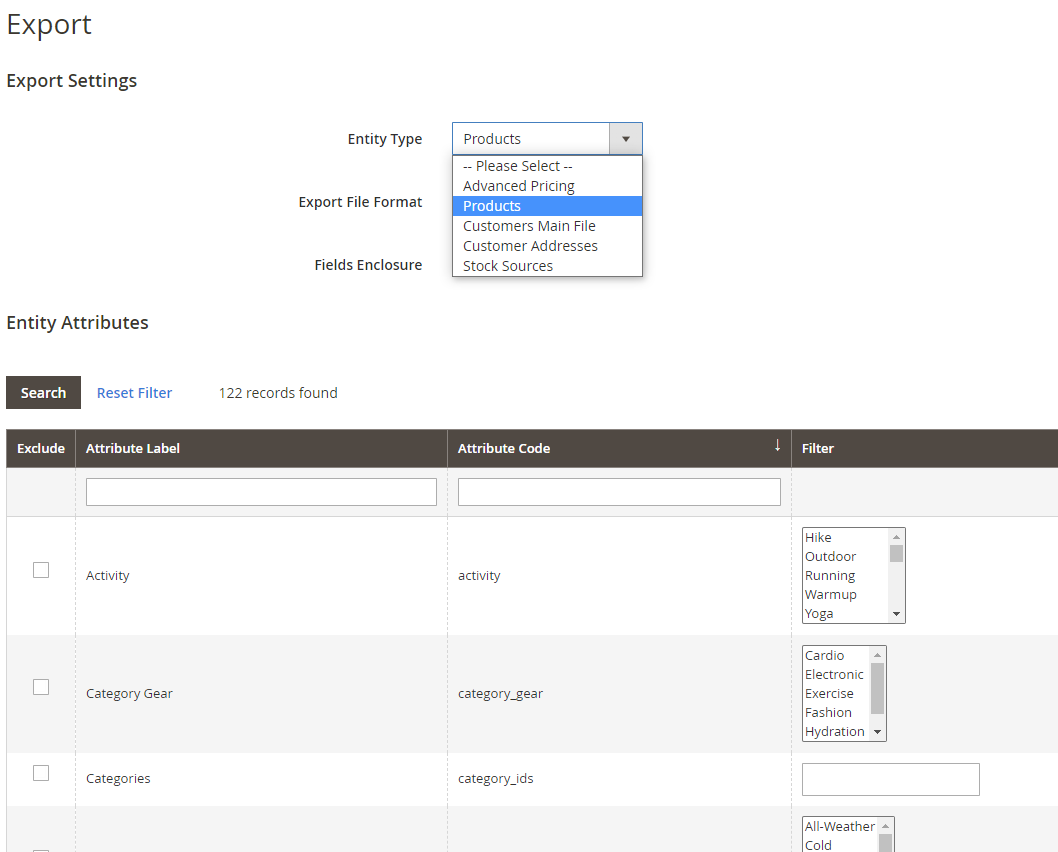Sort by Attribute Label column header
The image size is (1058, 852).
coord(133,449)
